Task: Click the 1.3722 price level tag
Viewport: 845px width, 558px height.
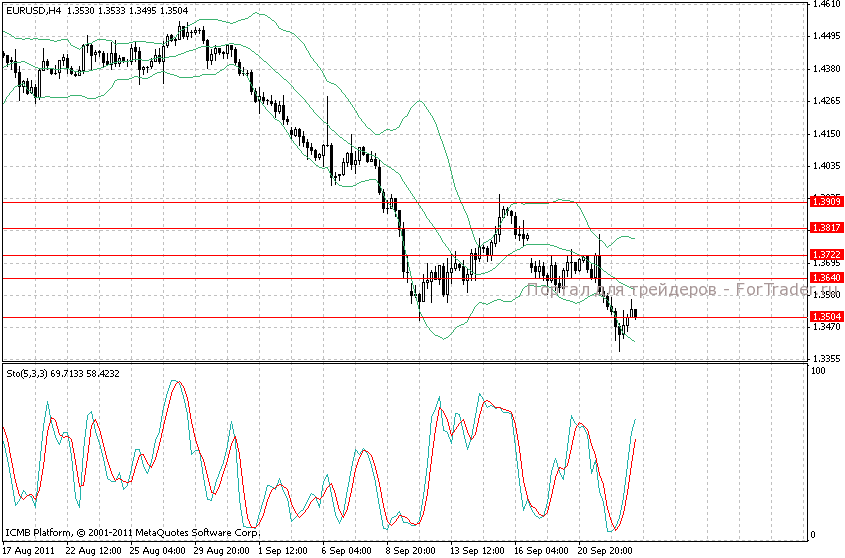Action: [825, 255]
